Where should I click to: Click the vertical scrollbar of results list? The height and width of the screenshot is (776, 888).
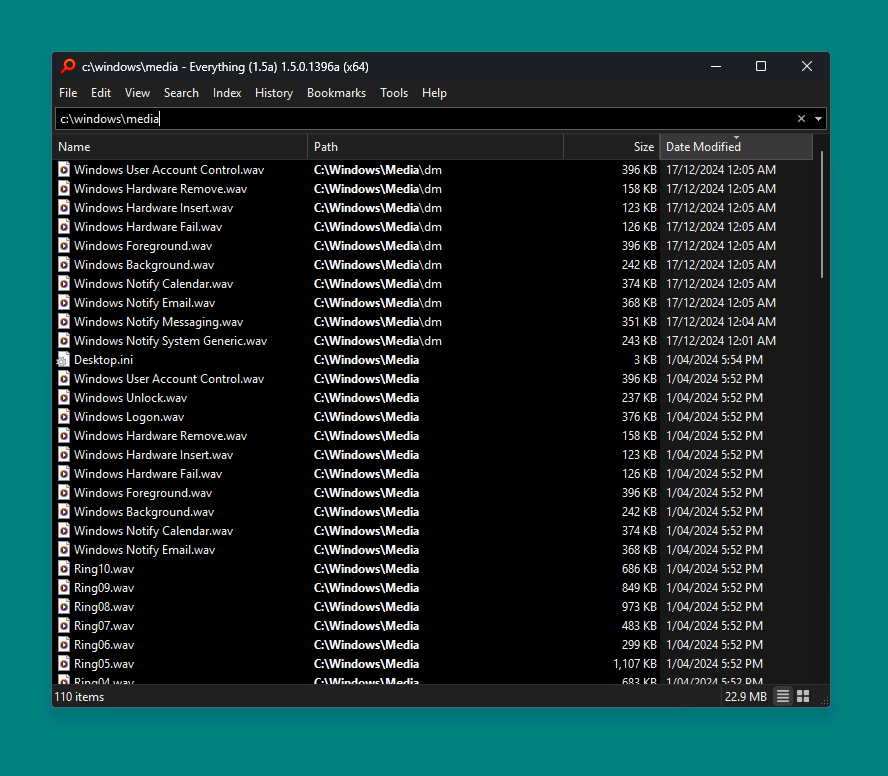(x=822, y=215)
